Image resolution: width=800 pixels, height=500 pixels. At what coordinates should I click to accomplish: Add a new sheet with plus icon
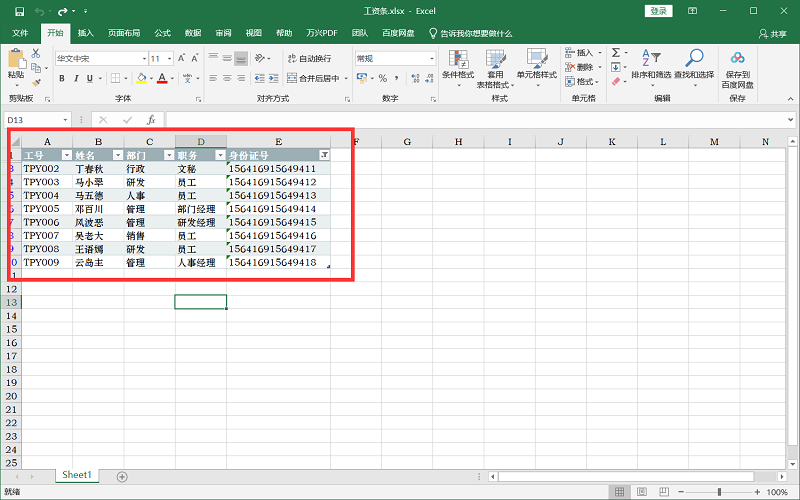point(122,476)
